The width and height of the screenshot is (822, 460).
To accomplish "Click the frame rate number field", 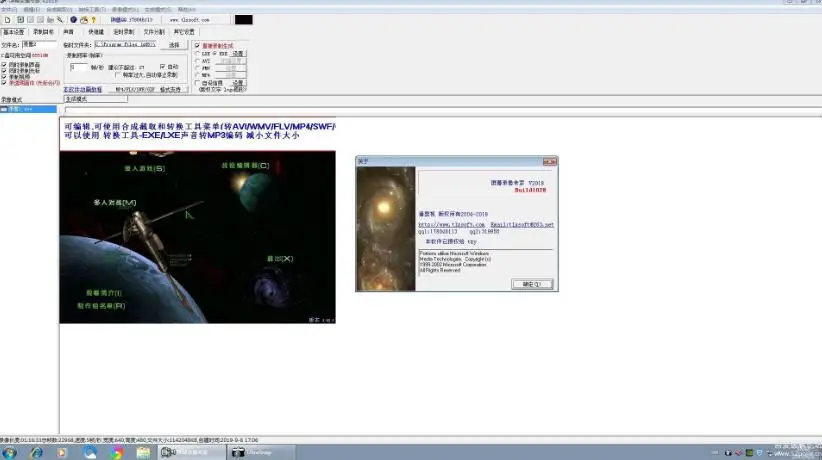I will [79, 67].
